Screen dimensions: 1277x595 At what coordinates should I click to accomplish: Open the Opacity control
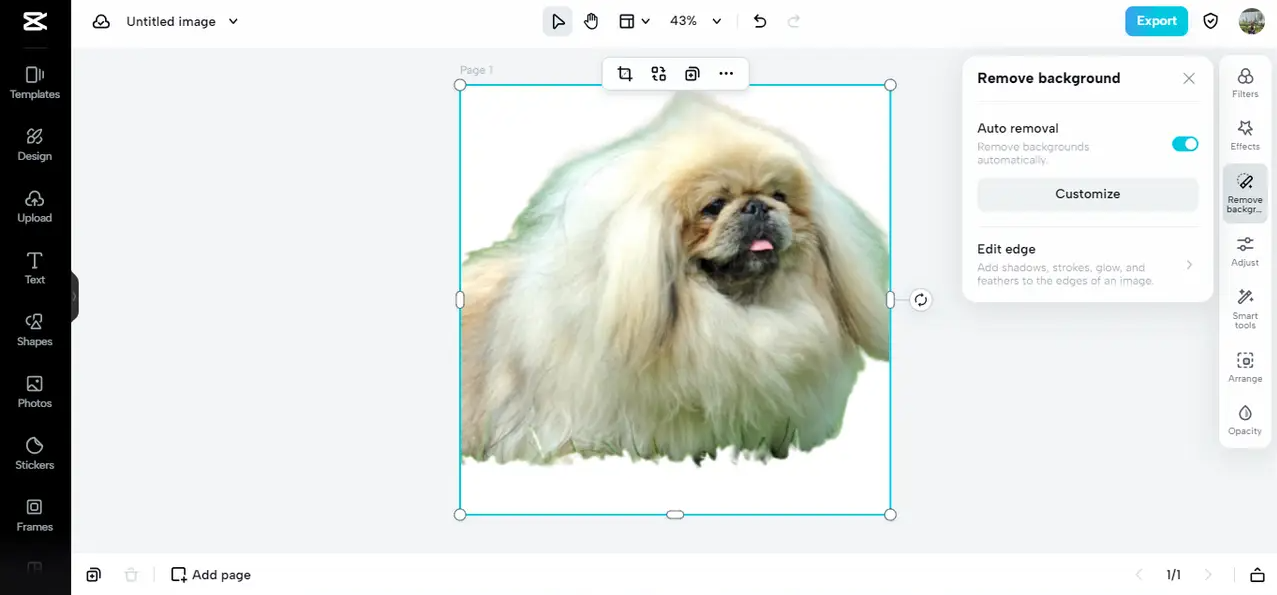pyautogui.click(x=1245, y=420)
